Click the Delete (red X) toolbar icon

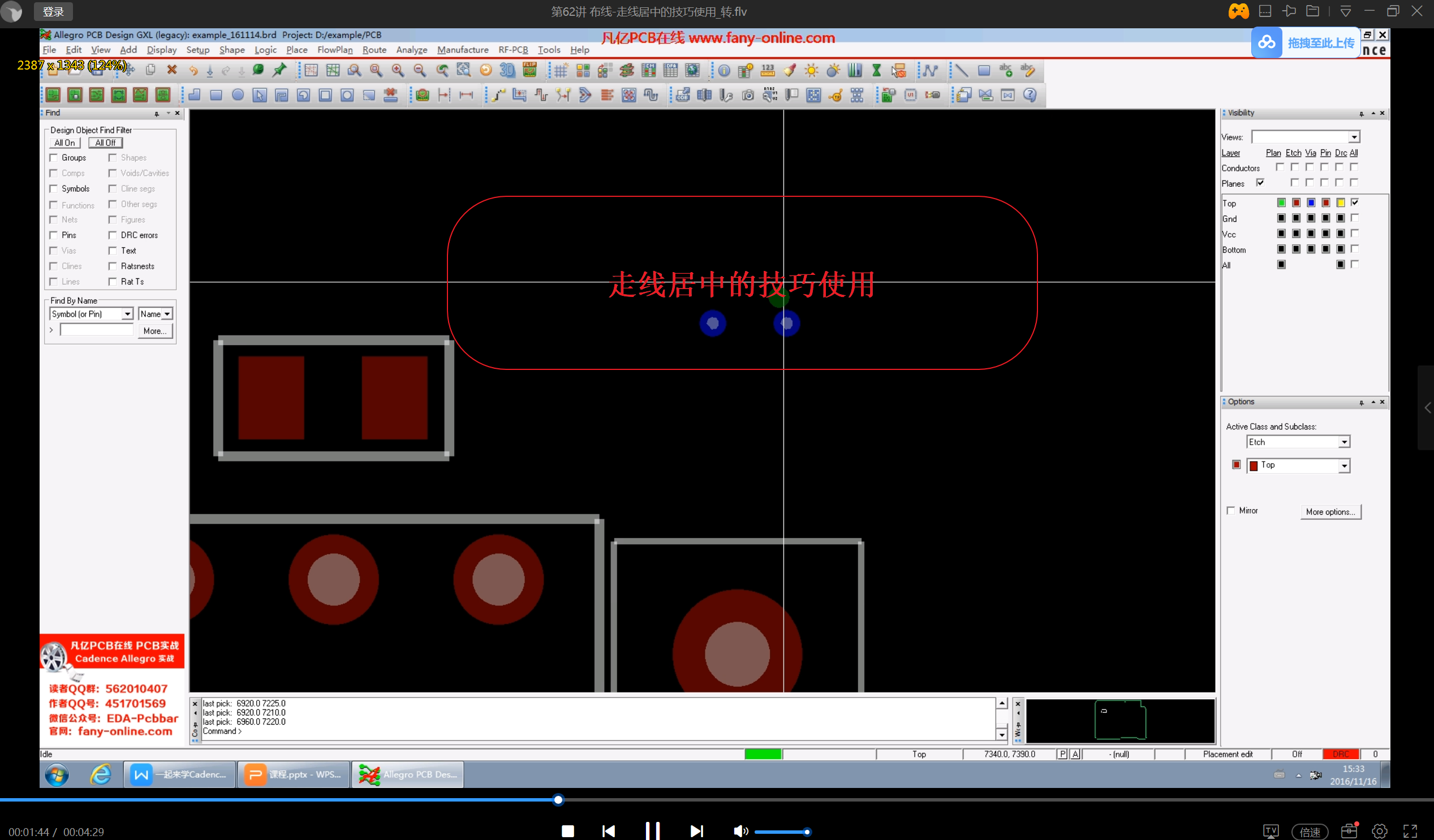[x=172, y=70]
